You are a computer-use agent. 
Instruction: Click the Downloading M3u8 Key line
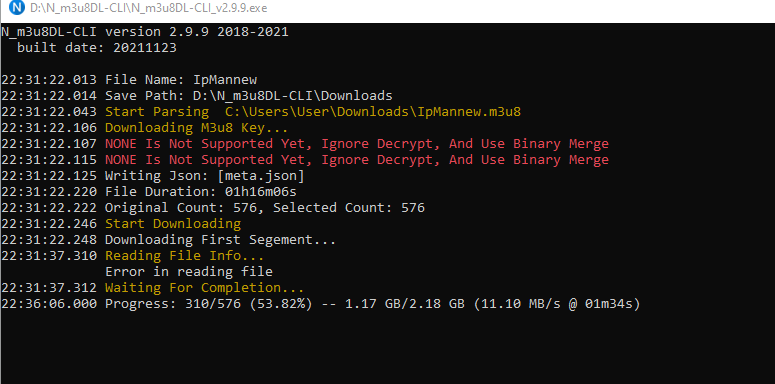tap(145, 128)
